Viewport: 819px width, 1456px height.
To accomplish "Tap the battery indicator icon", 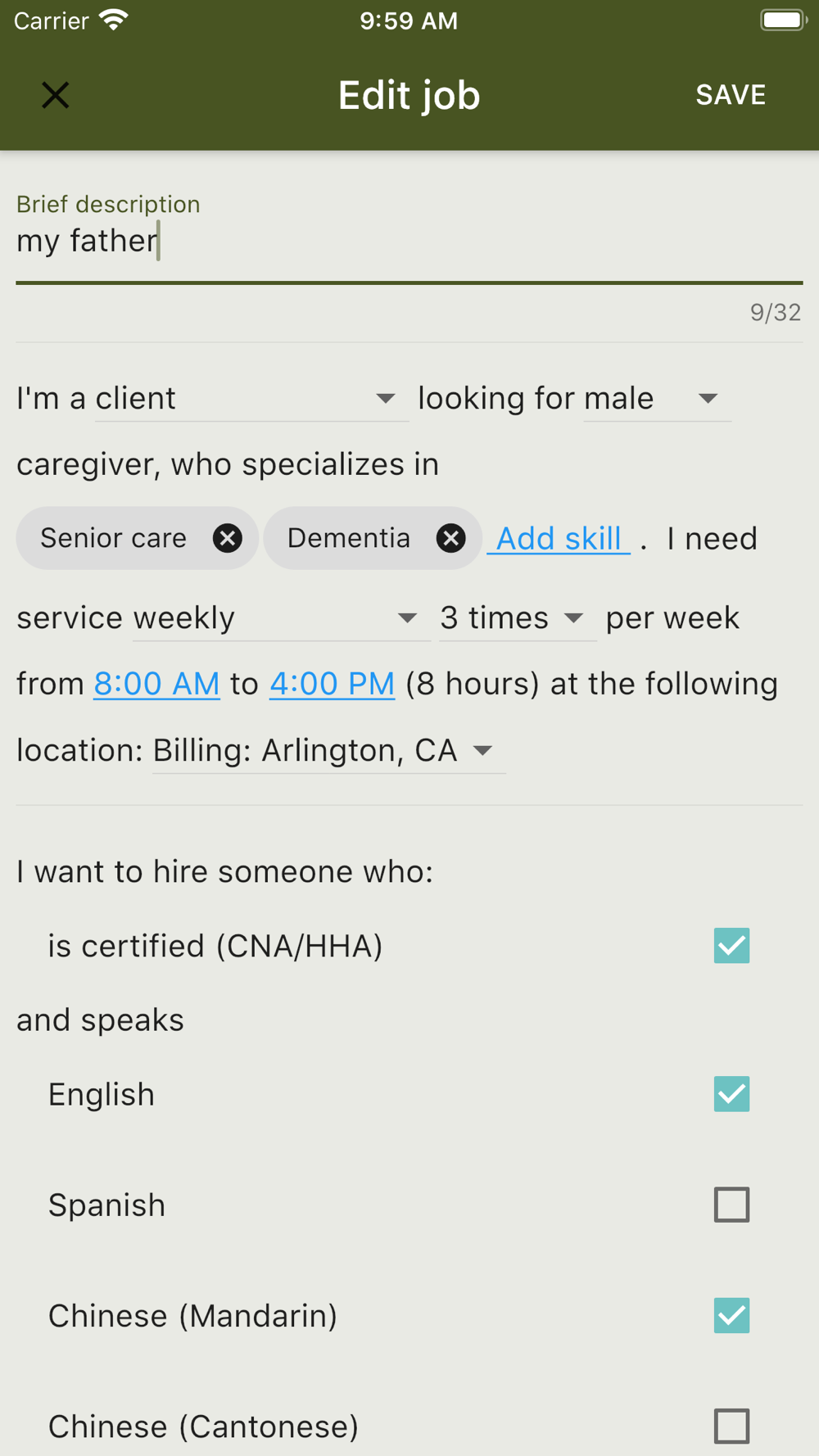I will pos(782,20).
